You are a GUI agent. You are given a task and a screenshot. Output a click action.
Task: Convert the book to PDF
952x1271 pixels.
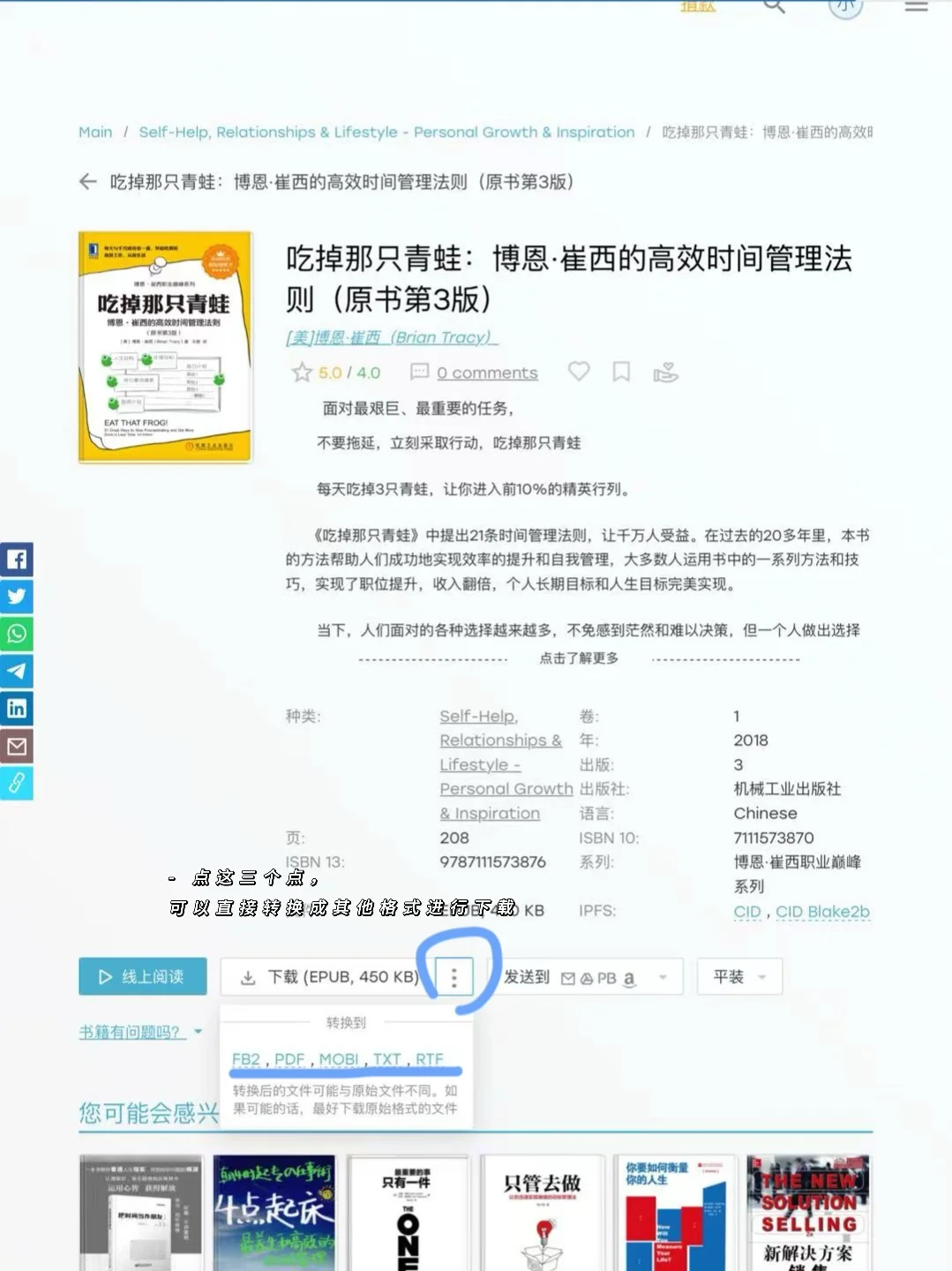click(289, 1059)
